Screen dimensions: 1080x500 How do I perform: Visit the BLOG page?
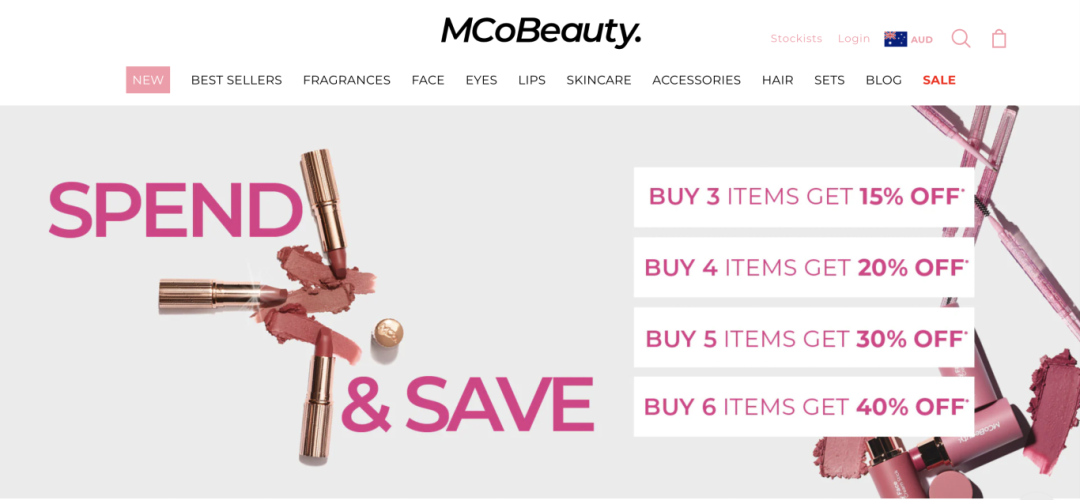click(884, 80)
